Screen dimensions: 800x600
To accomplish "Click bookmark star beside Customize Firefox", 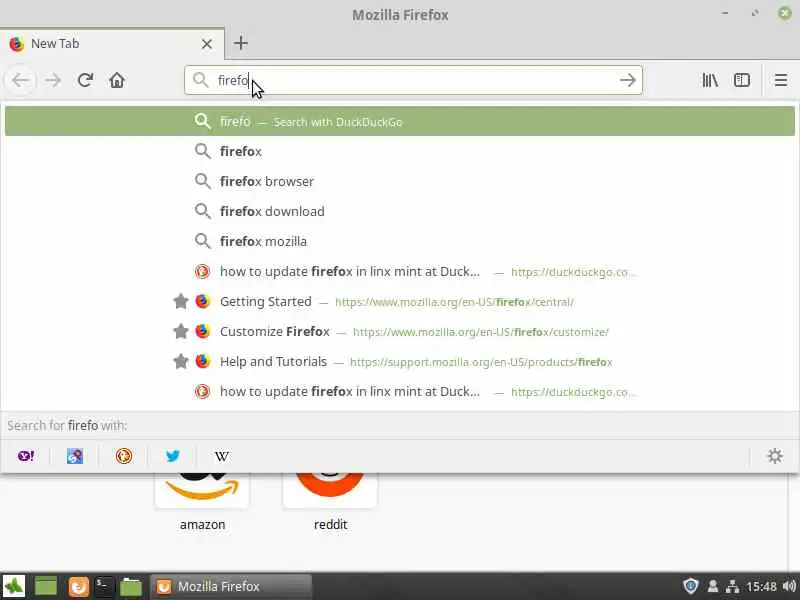I will pos(181,331).
